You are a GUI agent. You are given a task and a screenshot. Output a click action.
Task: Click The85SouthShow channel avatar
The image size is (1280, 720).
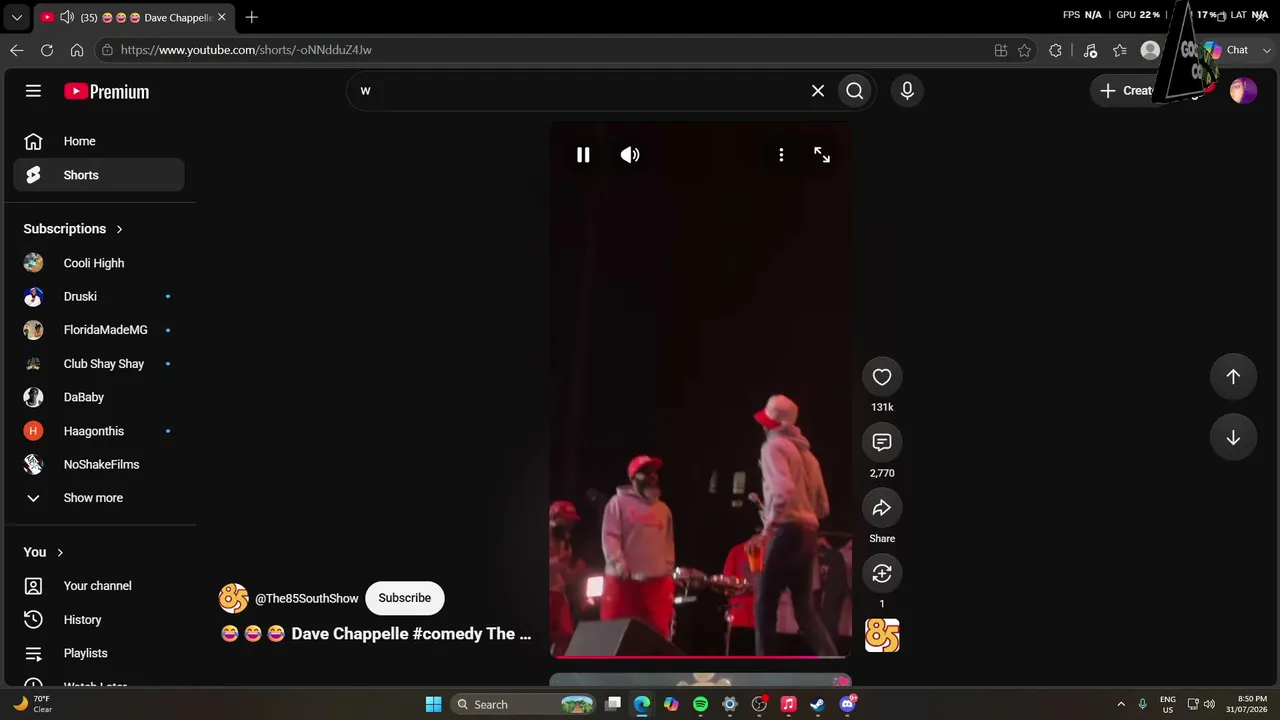pos(234,598)
